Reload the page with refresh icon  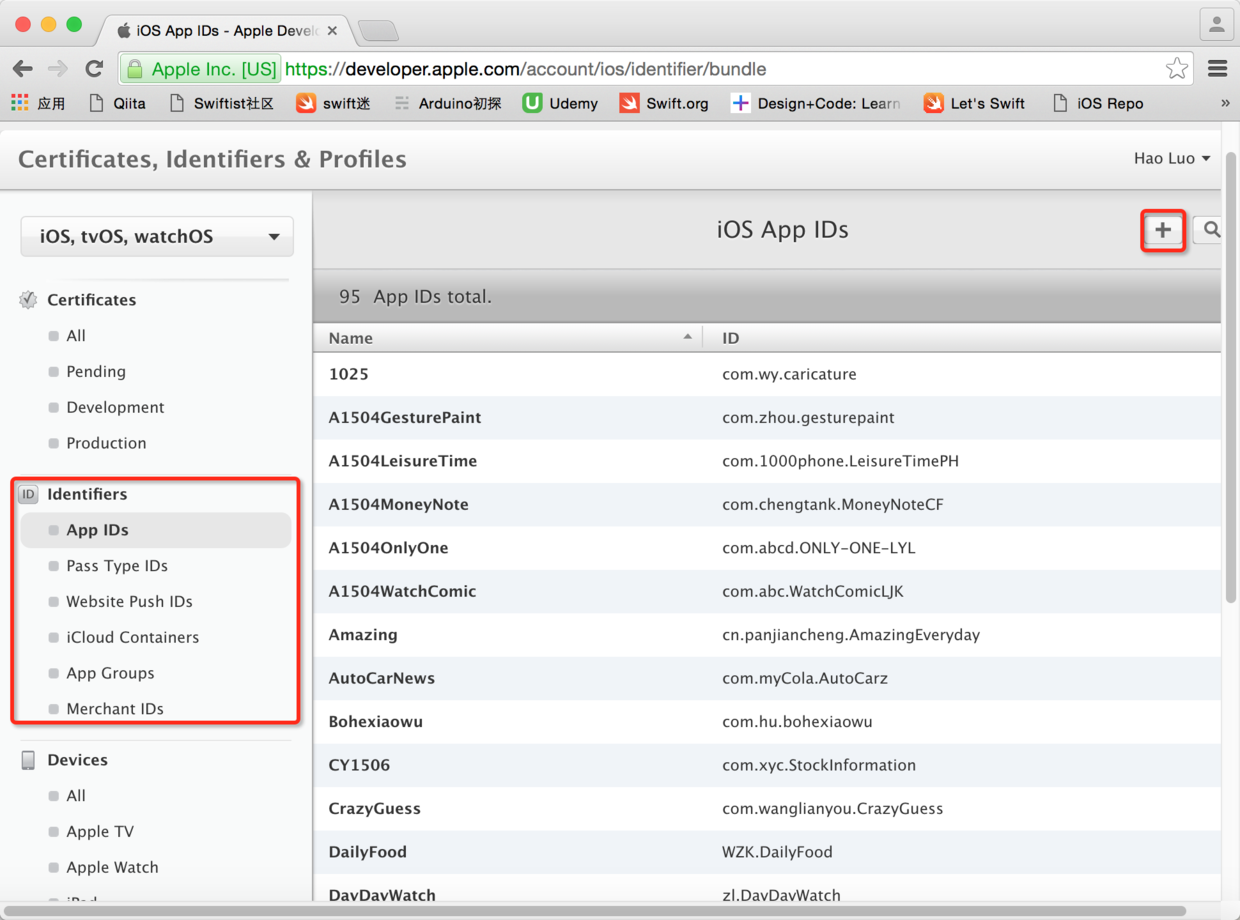pyautogui.click(x=94, y=69)
